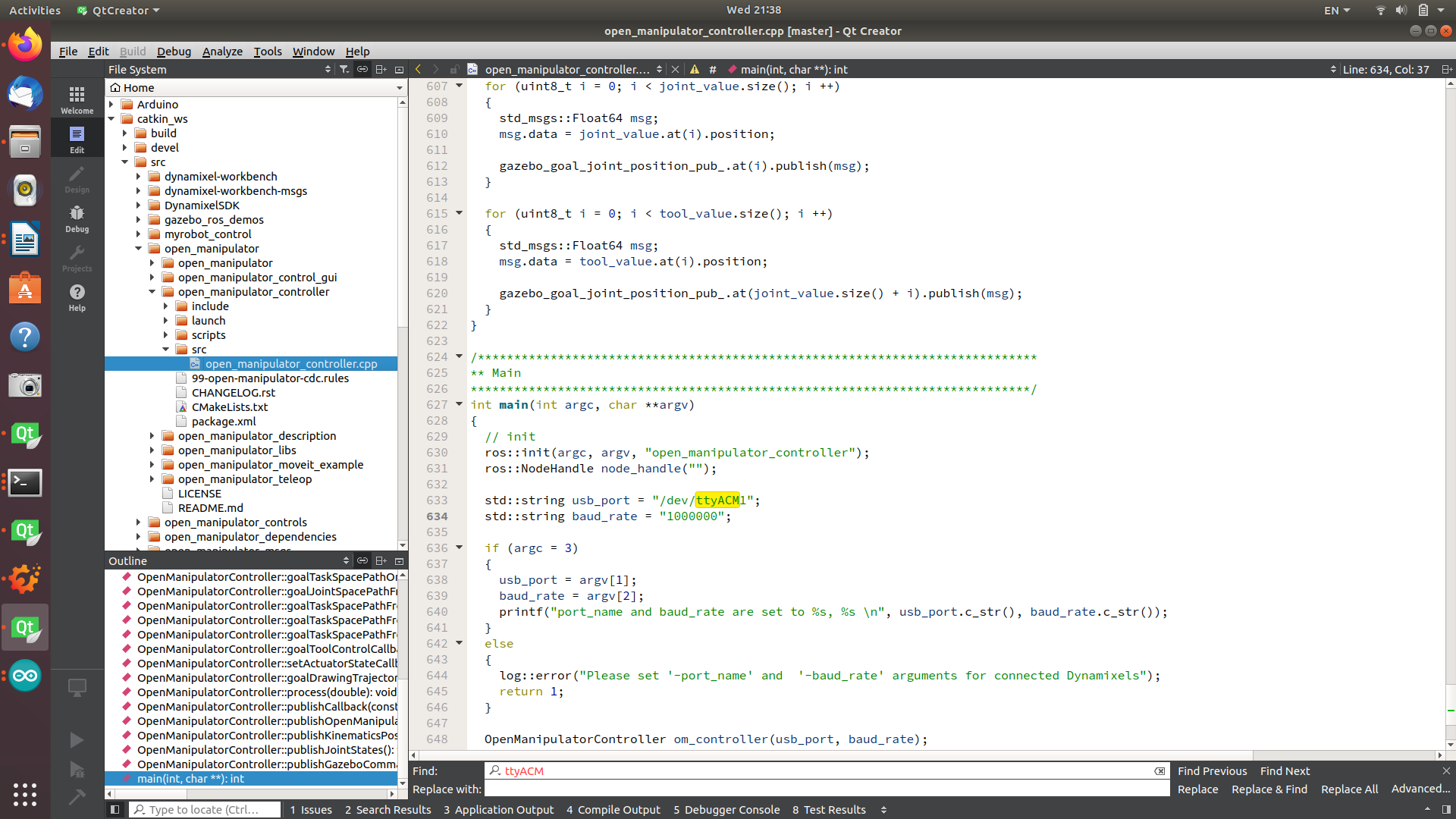Viewport: 1456px width, 819px height.
Task: Toggle the right sidebar in status bar
Action: (1446, 810)
